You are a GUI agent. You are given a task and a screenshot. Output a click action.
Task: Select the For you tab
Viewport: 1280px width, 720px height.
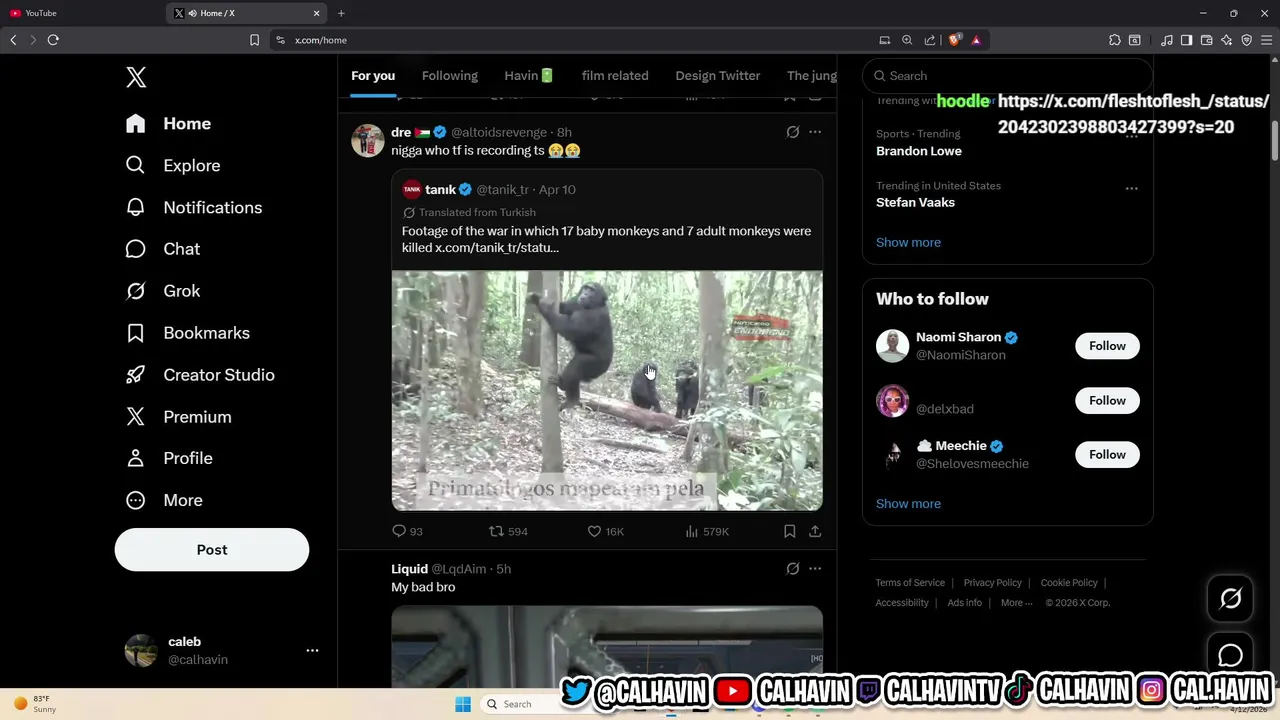point(373,76)
